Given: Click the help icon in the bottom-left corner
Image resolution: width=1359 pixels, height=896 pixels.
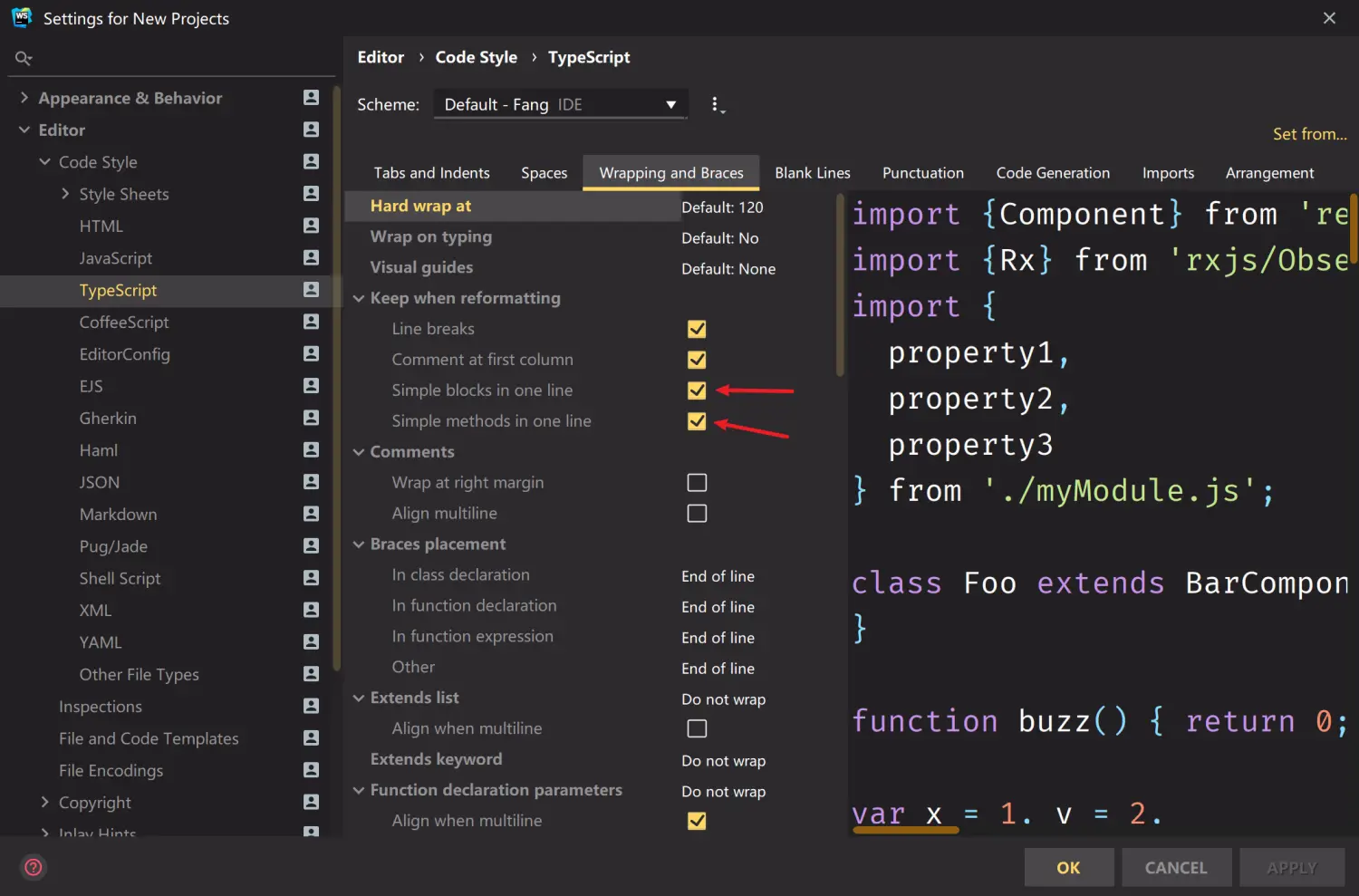Looking at the screenshot, I should coord(33,867).
